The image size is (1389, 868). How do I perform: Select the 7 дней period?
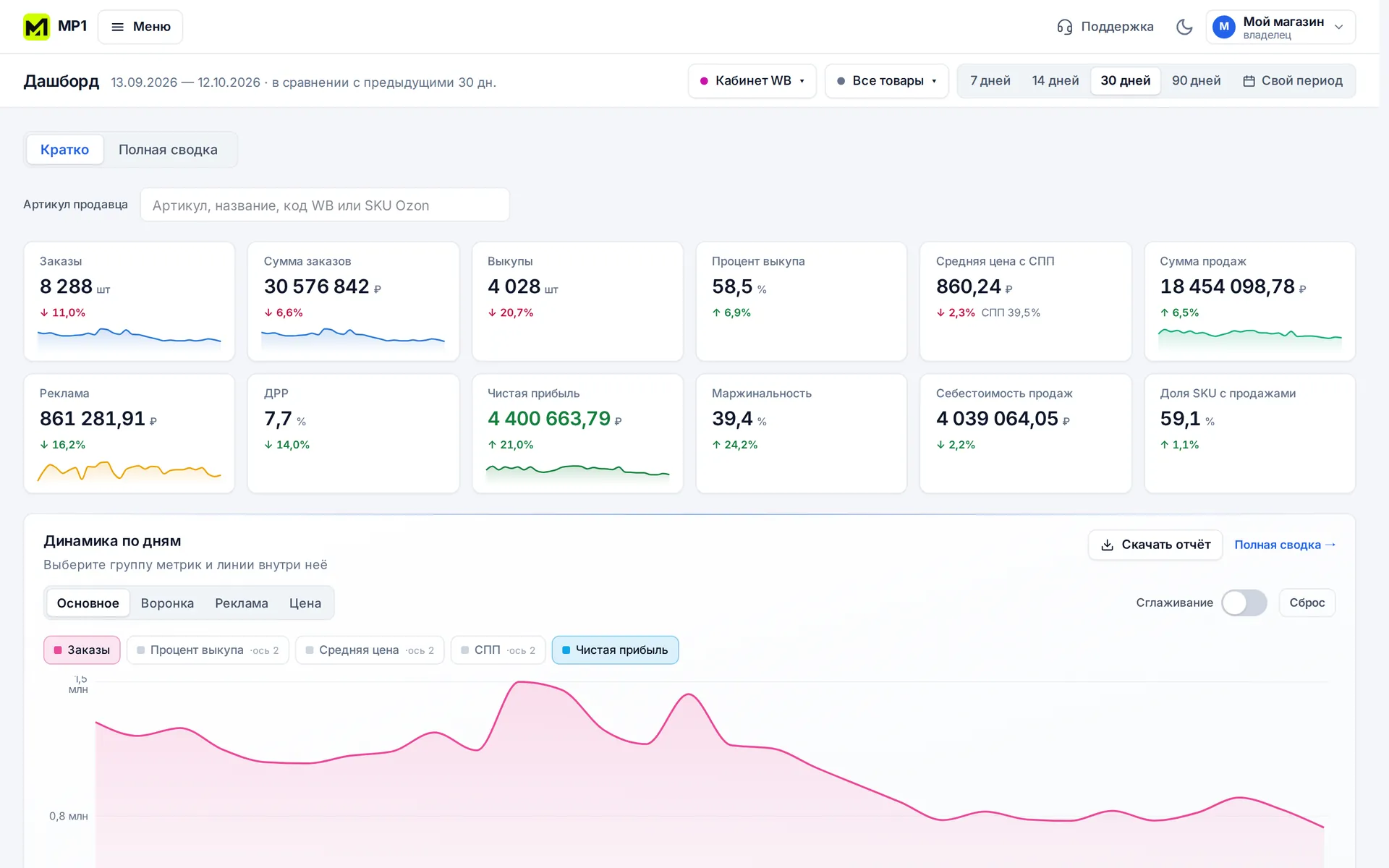[x=990, y=81]
